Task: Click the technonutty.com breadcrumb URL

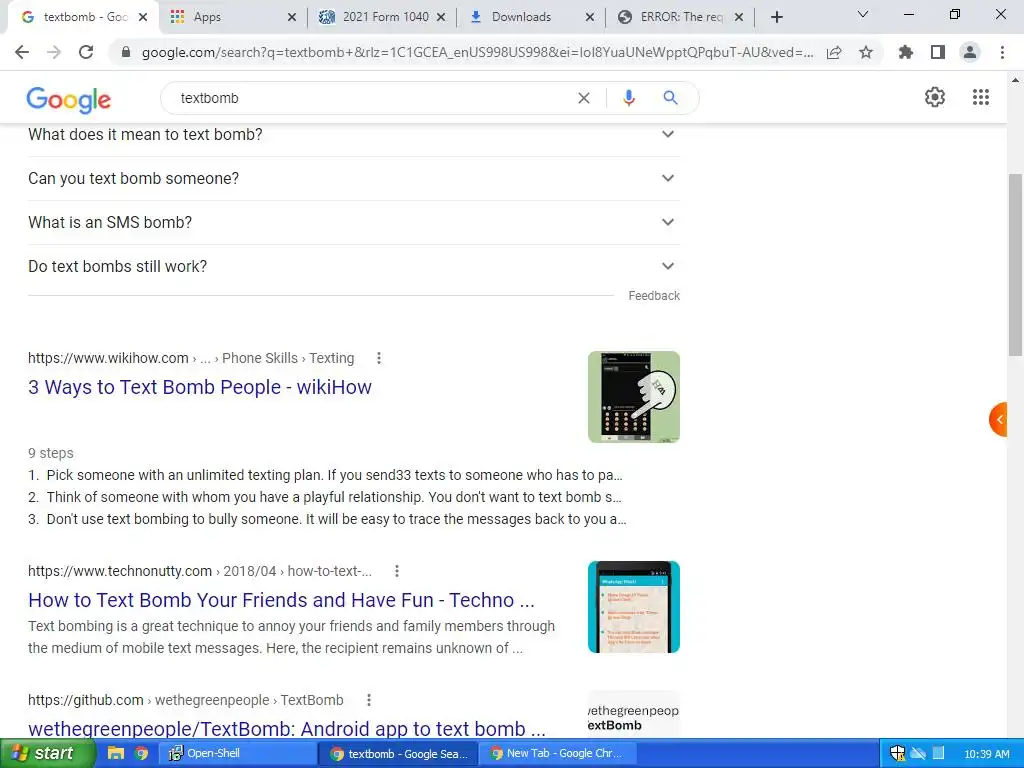Action: pyautogui.click(x=200, y=571)
